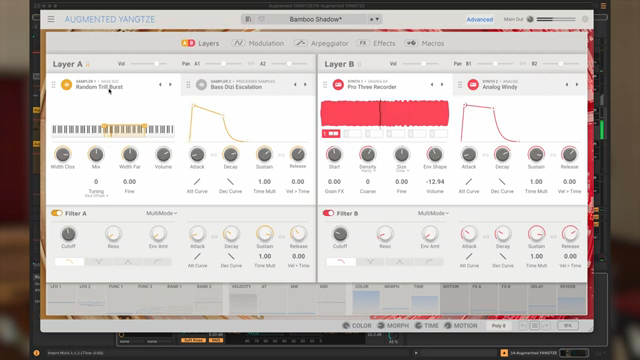Click Sampler 1 orange engine icon

pos(67,84)
